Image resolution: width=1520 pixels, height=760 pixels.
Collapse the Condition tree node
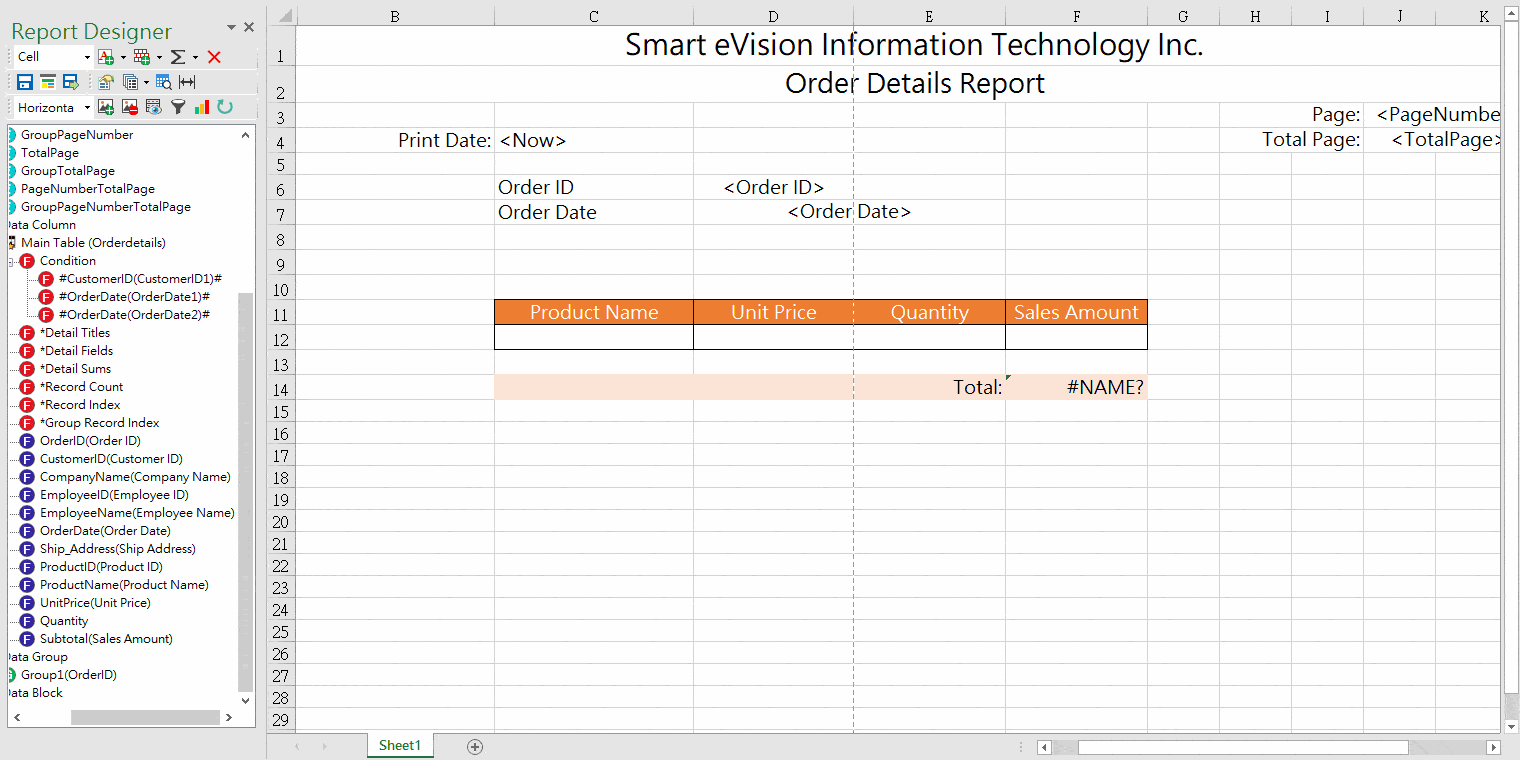coord(11,261)
